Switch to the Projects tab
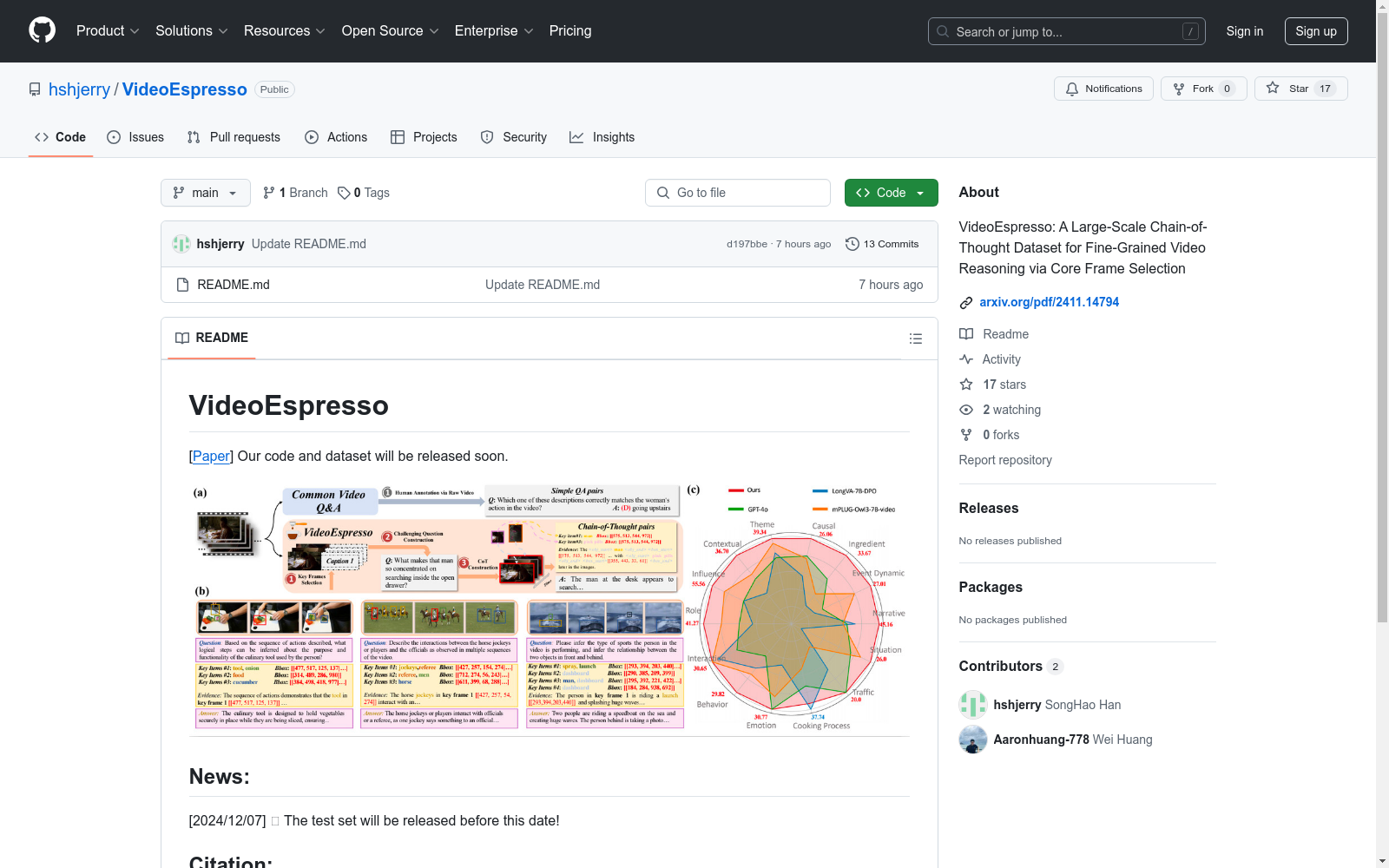This screenshot has height=868, width=1389. click(424, 137)
